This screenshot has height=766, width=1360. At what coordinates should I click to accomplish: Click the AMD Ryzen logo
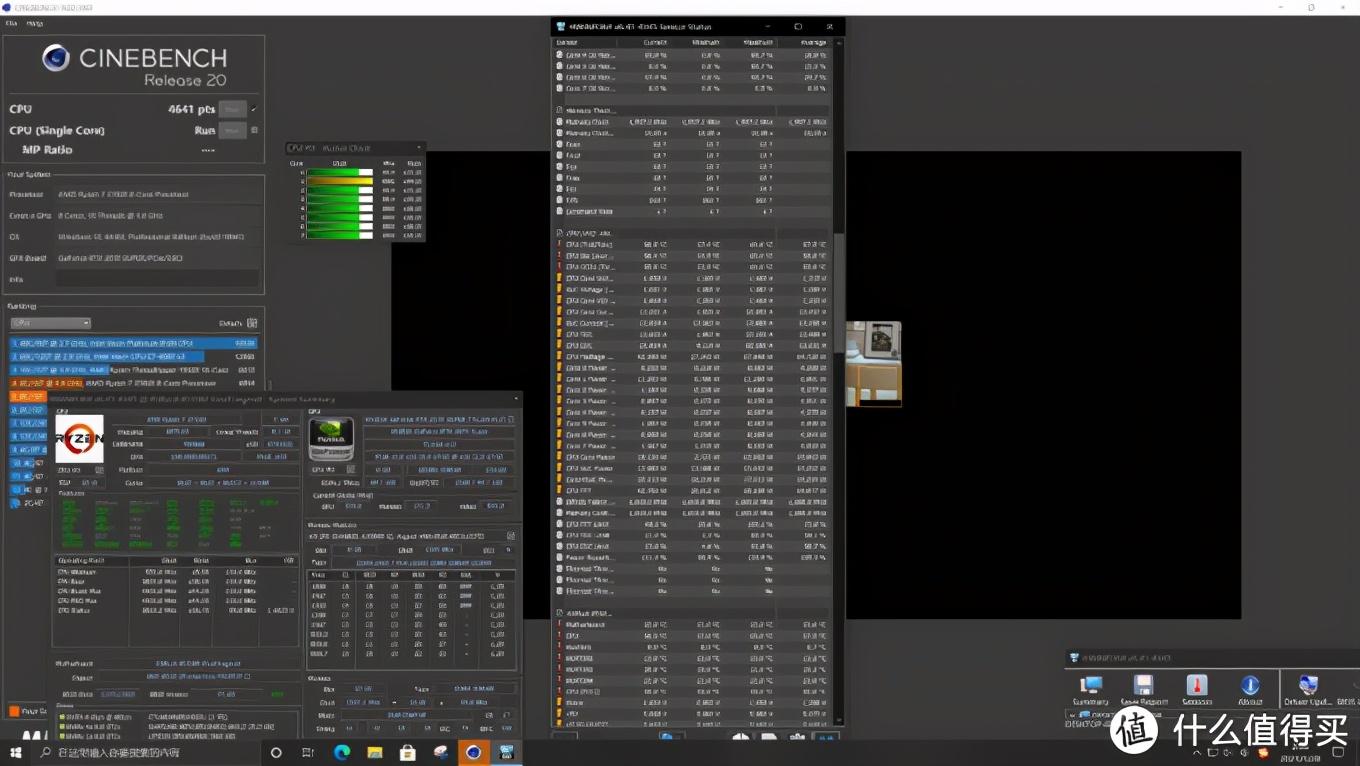tap(79, 438)
